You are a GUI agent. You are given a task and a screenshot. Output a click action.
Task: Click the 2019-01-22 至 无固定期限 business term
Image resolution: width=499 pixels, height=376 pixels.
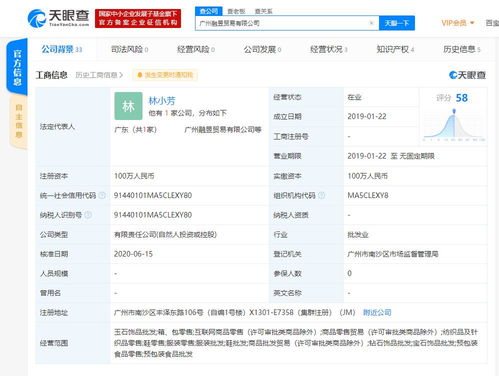pos(391,156)
